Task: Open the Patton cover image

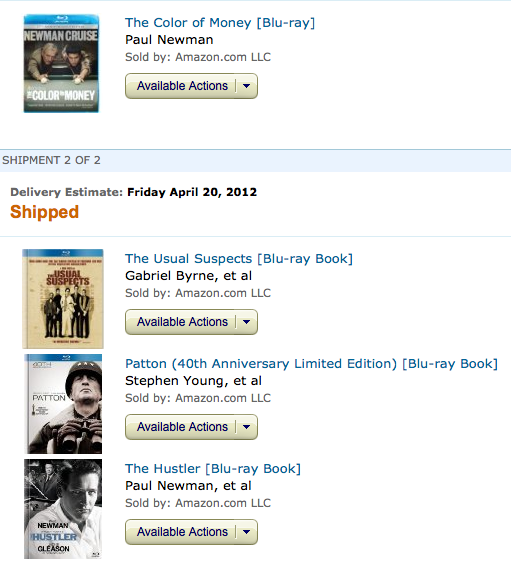Action: [63, 403]
